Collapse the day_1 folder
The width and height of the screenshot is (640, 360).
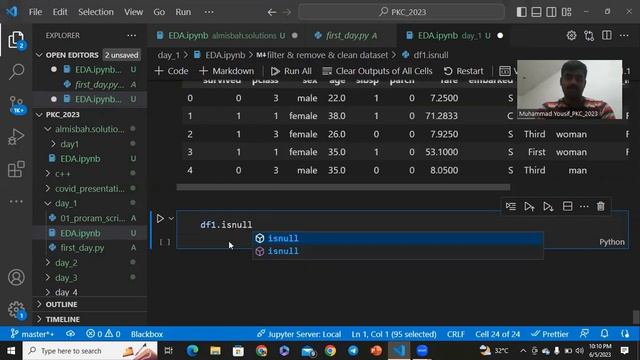(48, 203)
